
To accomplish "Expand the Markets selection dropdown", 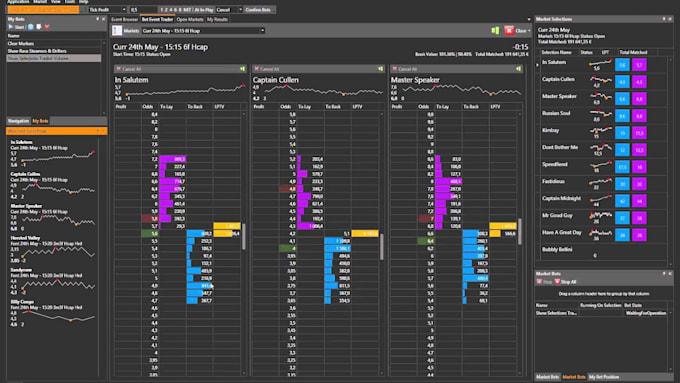I will pyautogui.click(x=262, y=30).
